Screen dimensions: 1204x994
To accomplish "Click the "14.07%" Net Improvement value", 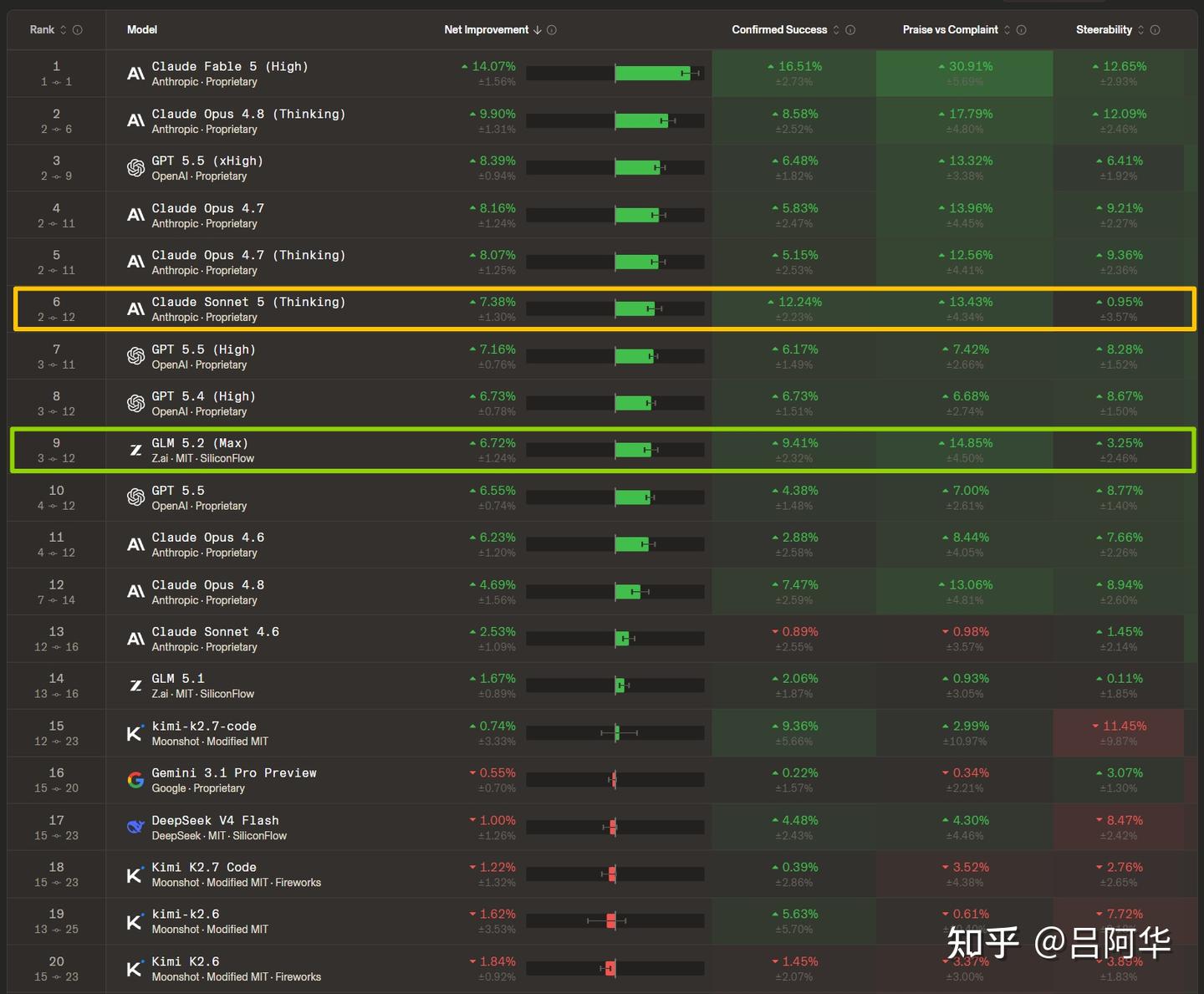I will pos(494,67).
